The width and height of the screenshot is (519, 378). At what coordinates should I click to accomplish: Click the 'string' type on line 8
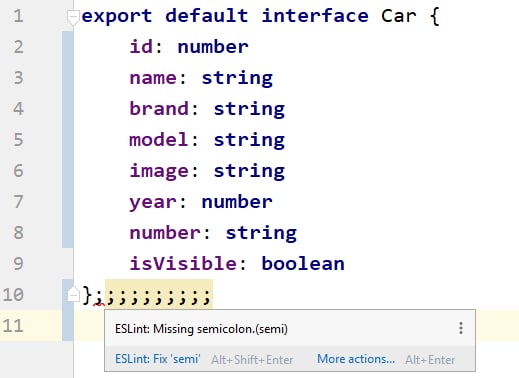261,234
